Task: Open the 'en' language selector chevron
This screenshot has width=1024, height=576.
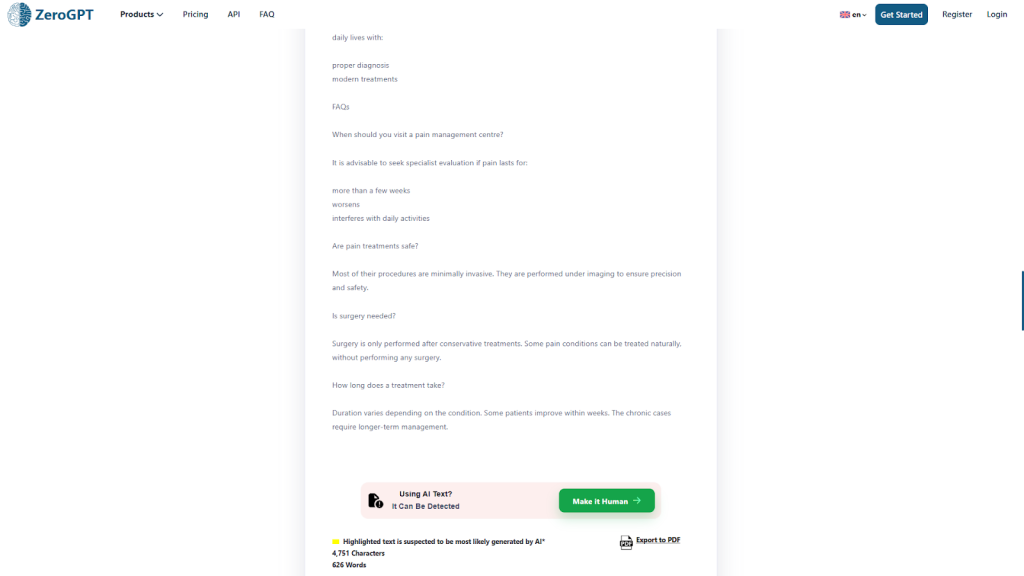Action: [x=864, y=15]
